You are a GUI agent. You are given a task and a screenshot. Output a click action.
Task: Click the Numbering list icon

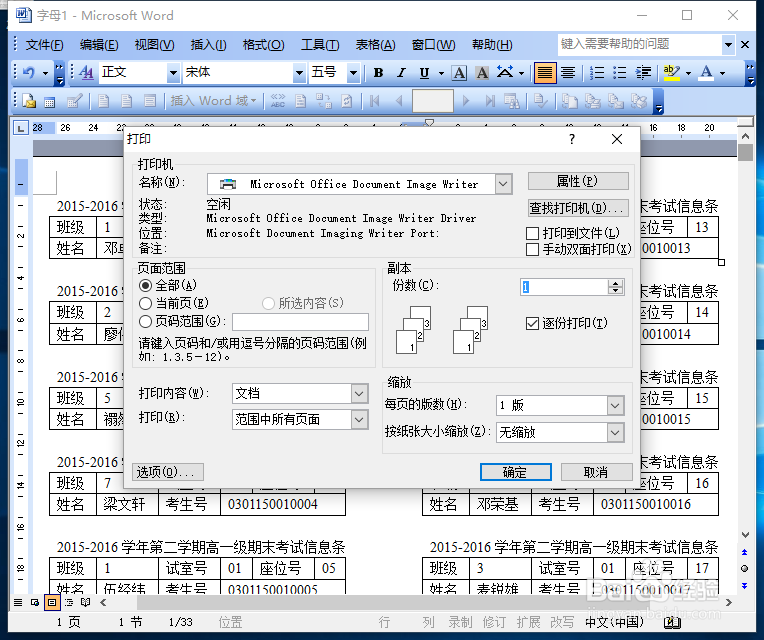[x=597, y=73]
